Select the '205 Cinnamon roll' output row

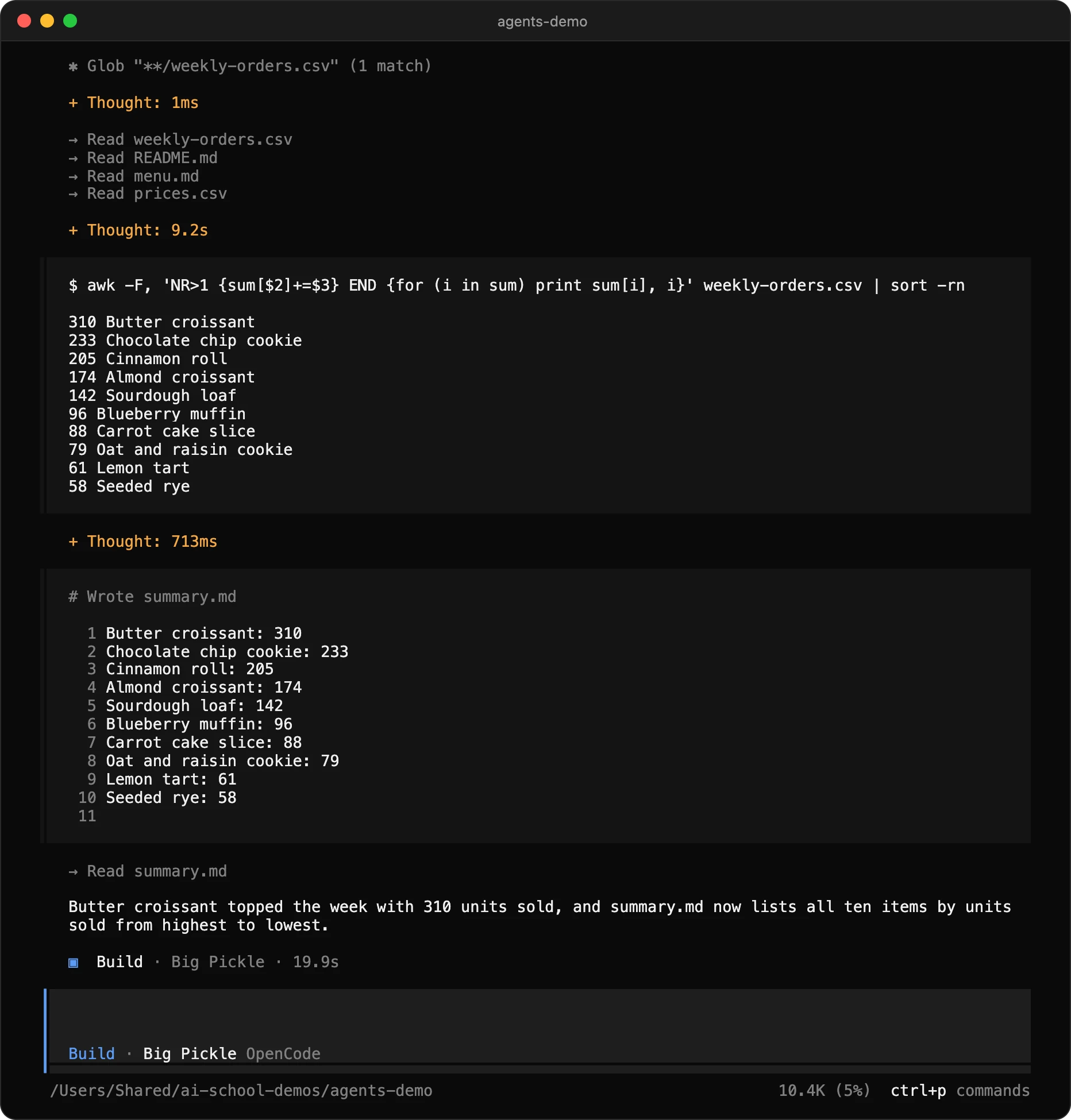click(x=148, y=359)
